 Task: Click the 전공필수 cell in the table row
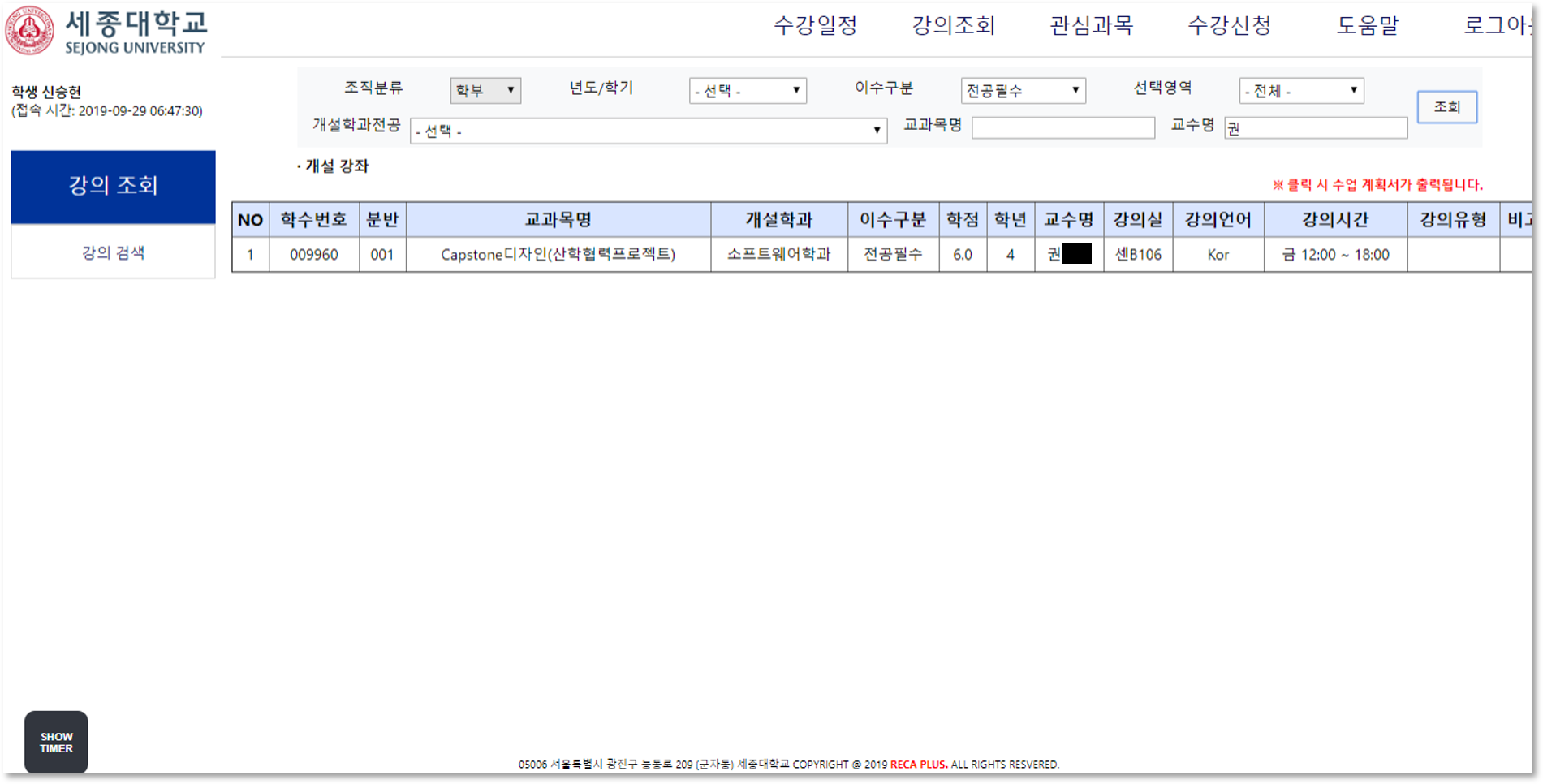(x=893, y=255)
